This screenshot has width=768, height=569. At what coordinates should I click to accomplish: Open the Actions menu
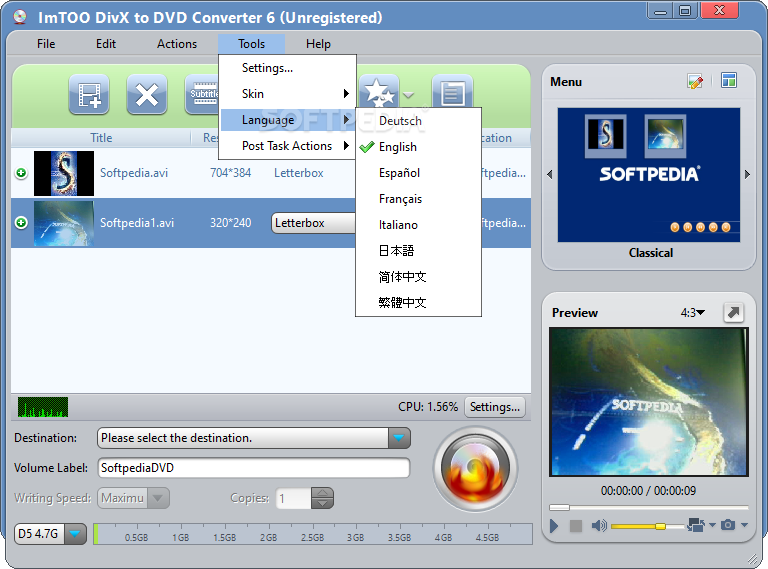coord(177,44)
